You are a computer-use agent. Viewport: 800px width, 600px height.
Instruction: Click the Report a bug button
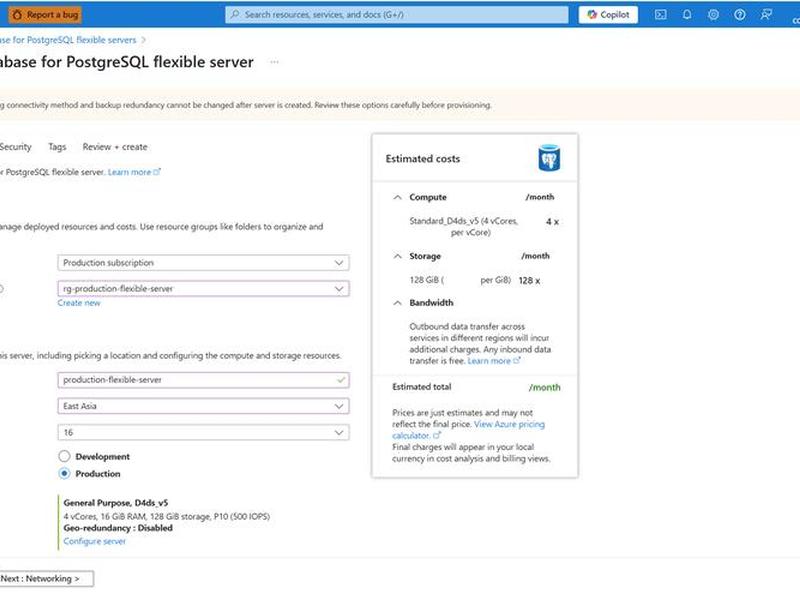click(x=45, y=15)
